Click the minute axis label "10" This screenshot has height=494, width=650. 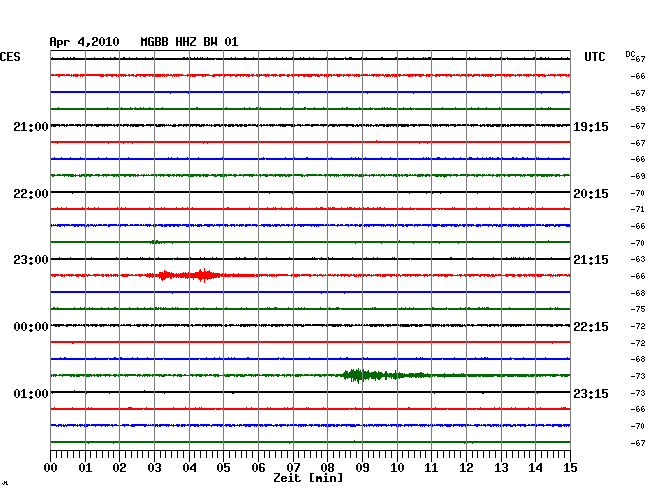click(397, 468)
